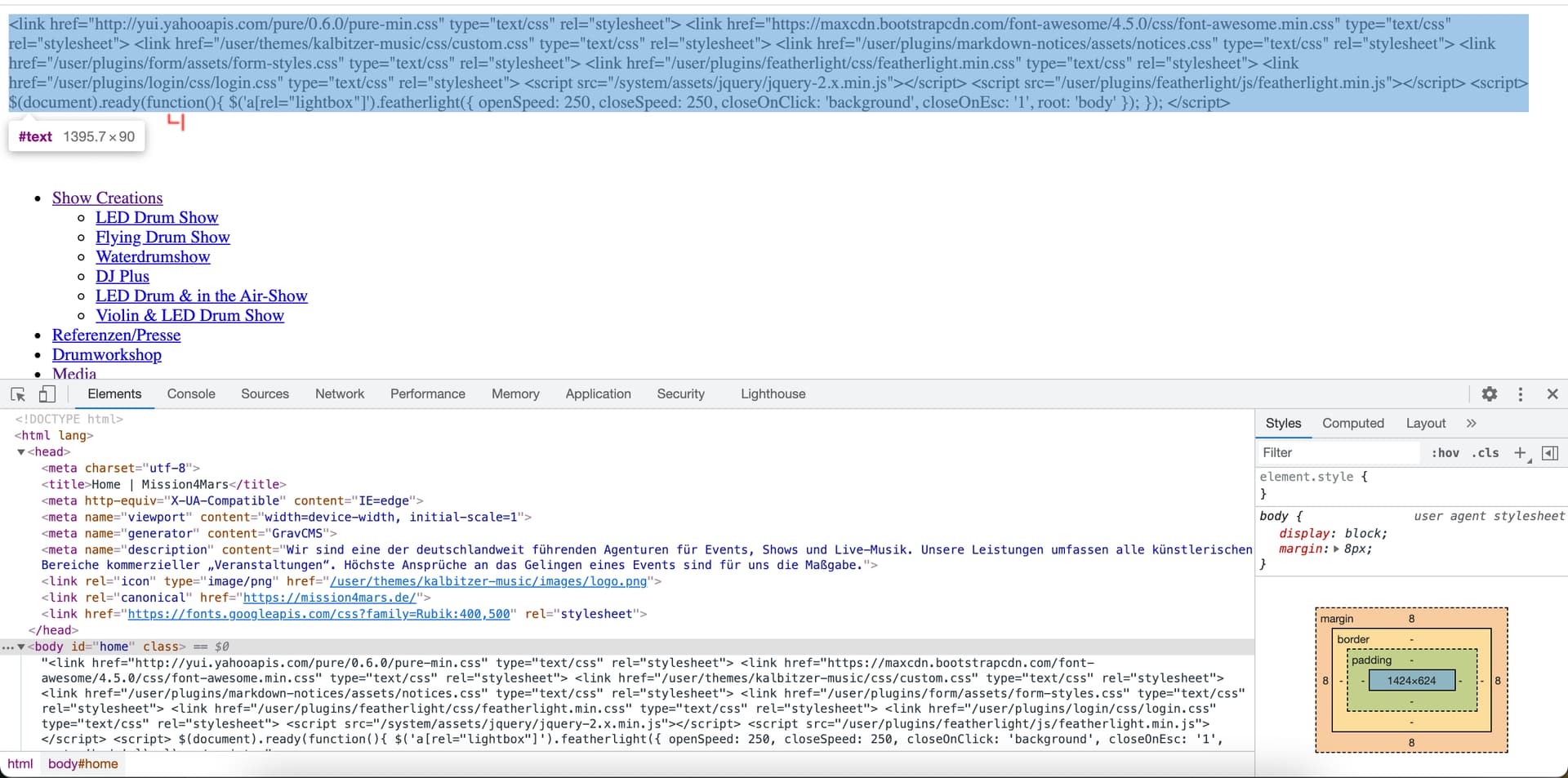
Task: Click the element.style rule
Action: tap(1313, 477)
